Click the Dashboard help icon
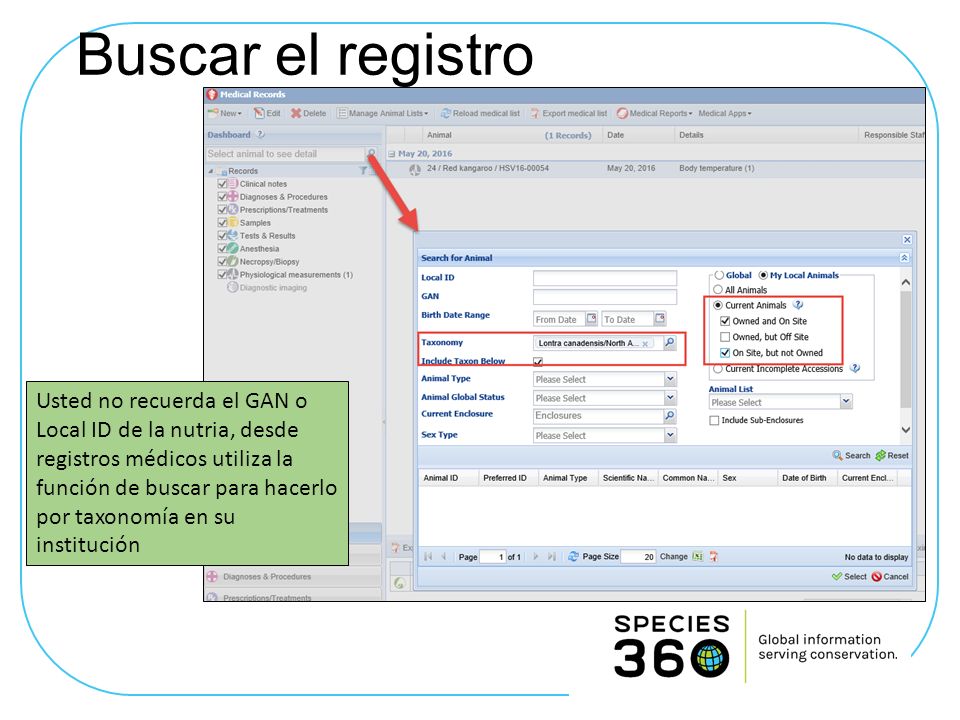Viewport: 960px width, 720px height. [x=260, y=135]
